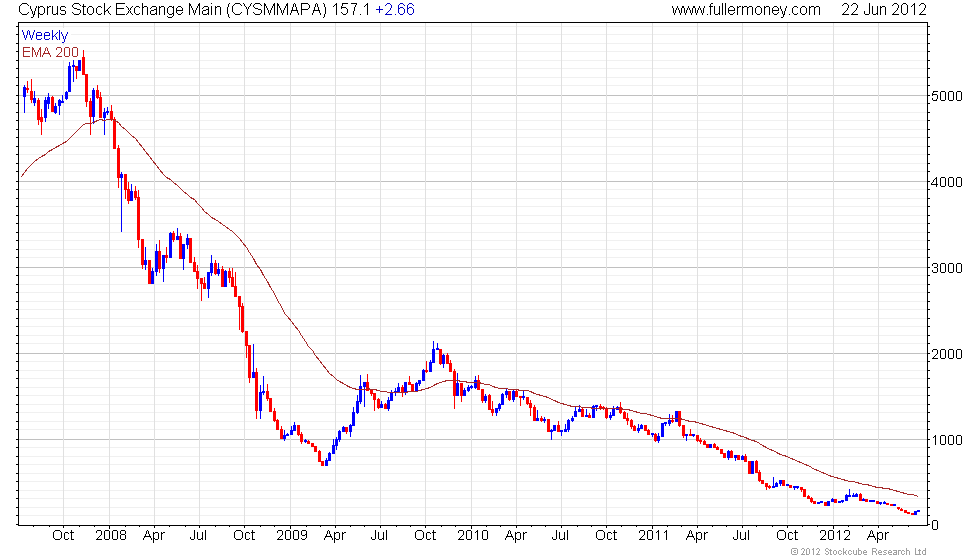Click the "Apr" label right after 2008
The width and height of the screenshot is (980, 560).
point(154,536)
